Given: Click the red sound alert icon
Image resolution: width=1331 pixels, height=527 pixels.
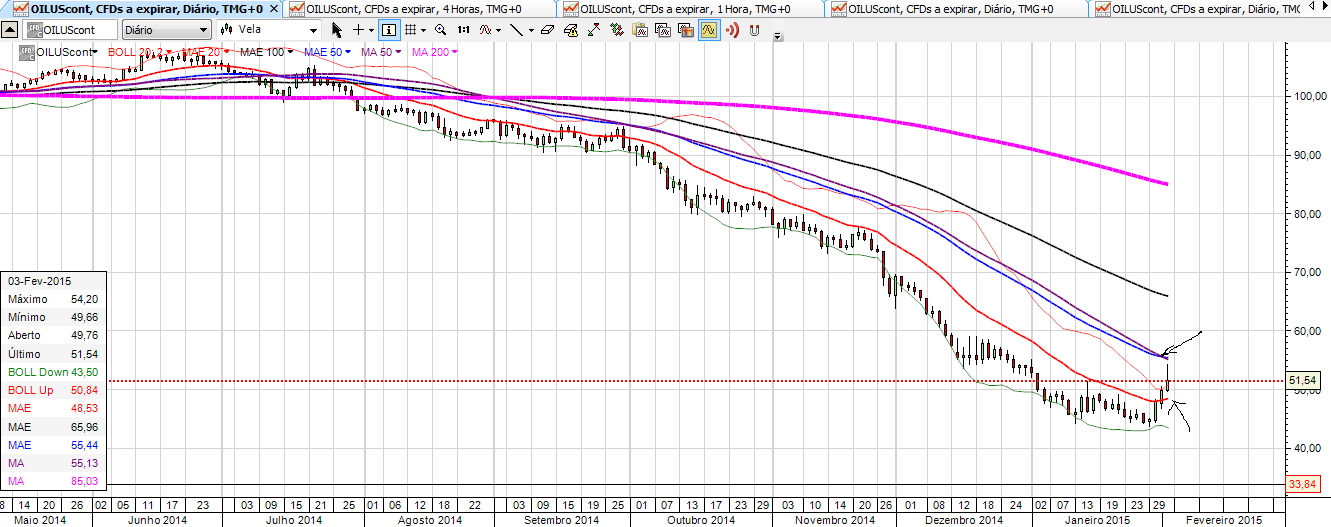Looking at the screenshot, I should pos(731,30).
